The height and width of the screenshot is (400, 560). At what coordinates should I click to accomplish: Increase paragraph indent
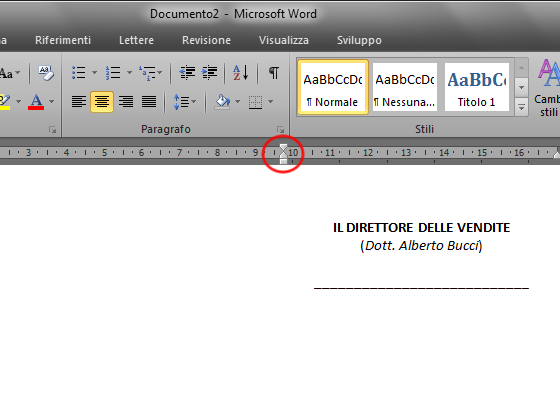(x=210, y=73)
